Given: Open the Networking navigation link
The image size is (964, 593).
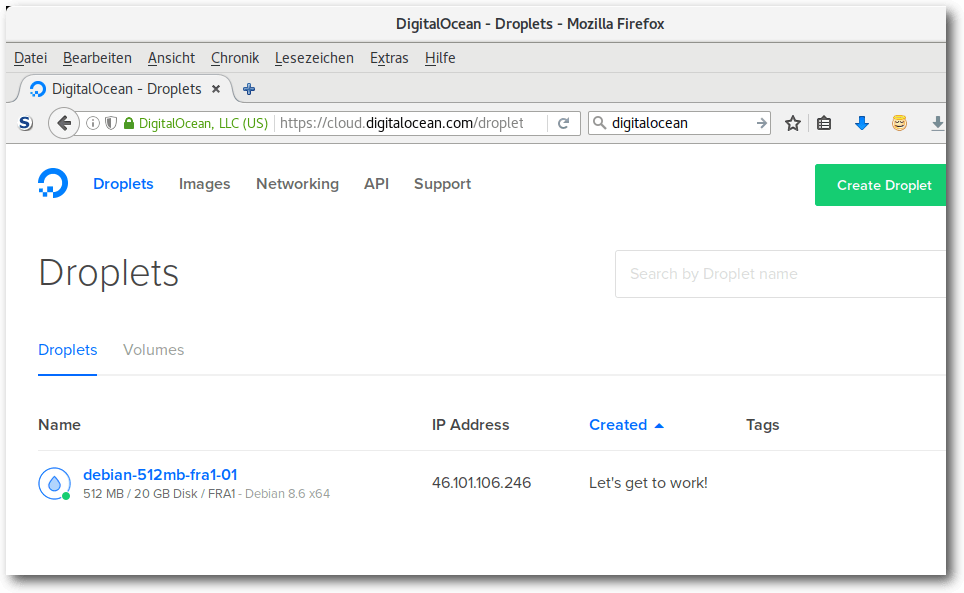Looking at the screenshot, I should pyautogui.click(x=298, y=184).
